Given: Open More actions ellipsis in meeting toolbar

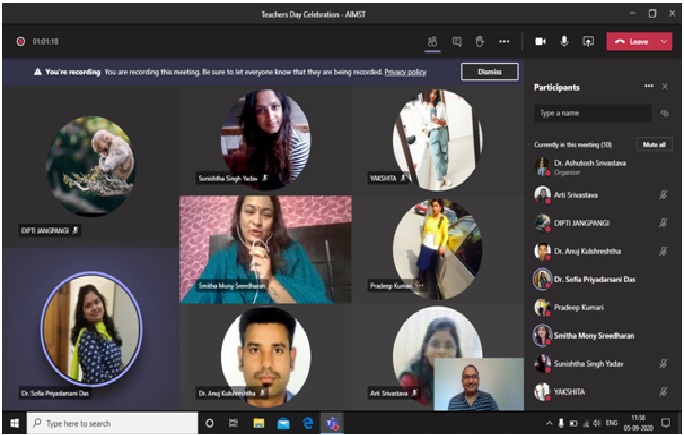Looking at the screenshot, I should click(x=504, y=41).
